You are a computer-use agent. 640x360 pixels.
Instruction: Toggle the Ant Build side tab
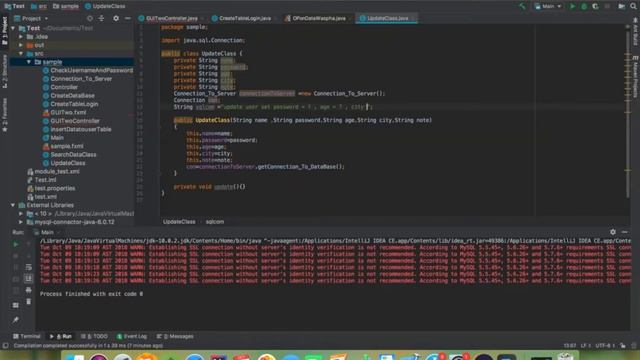(x=636, y=32)
